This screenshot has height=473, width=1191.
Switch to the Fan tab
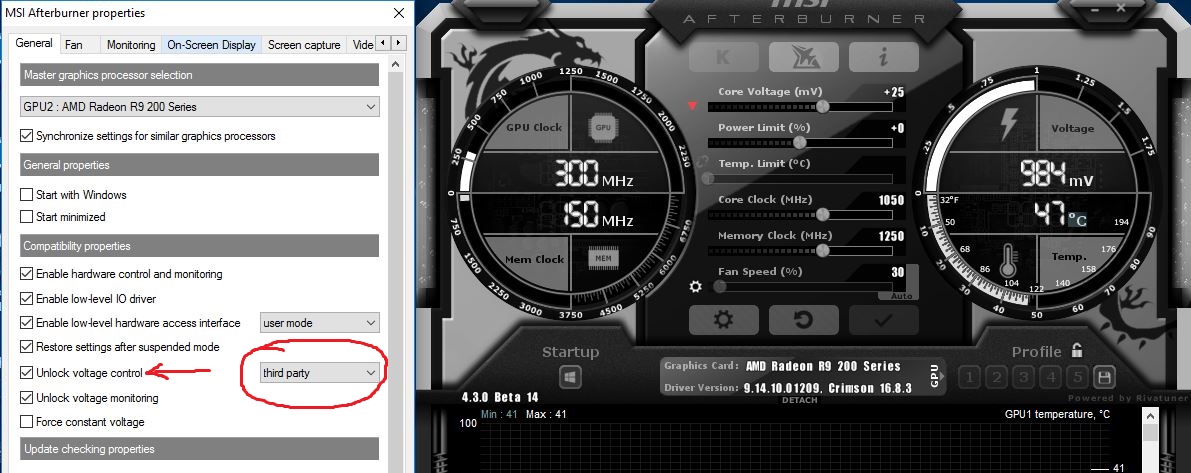(x=74, y=45)
